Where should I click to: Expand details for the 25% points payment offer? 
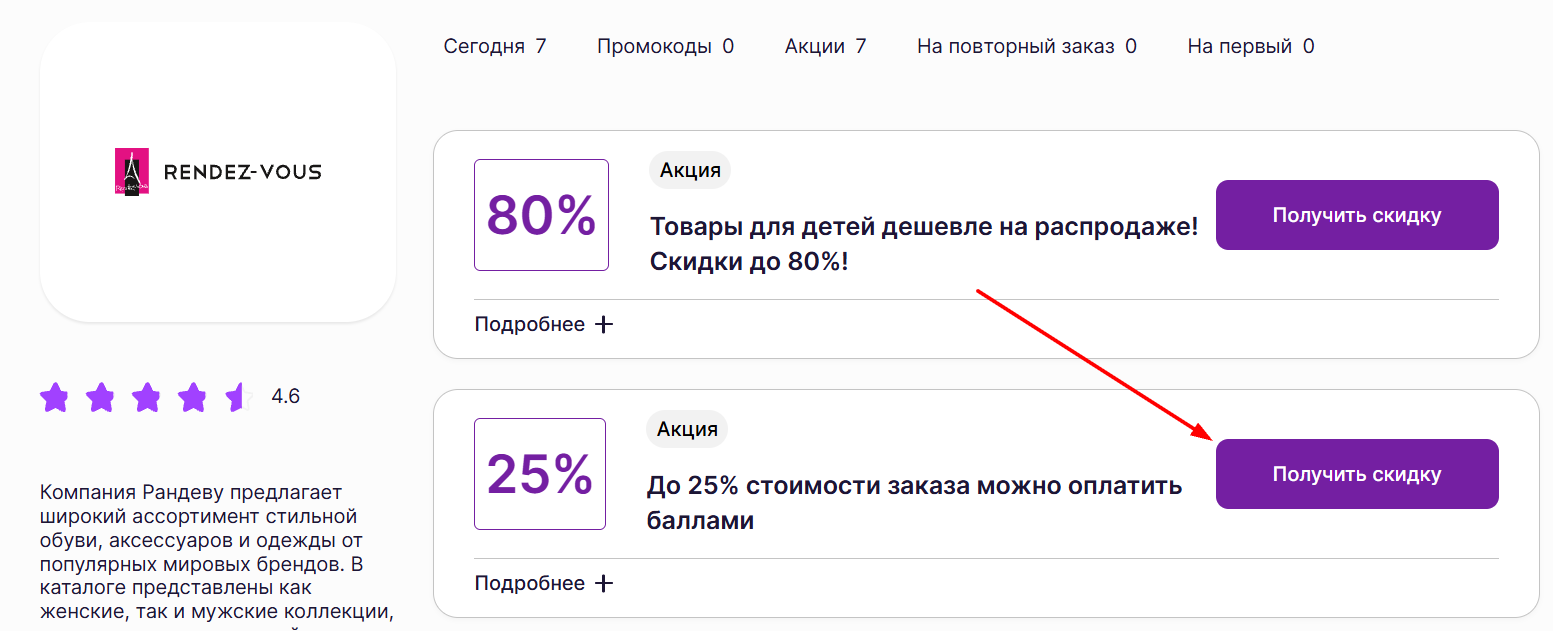click(544, 582)
